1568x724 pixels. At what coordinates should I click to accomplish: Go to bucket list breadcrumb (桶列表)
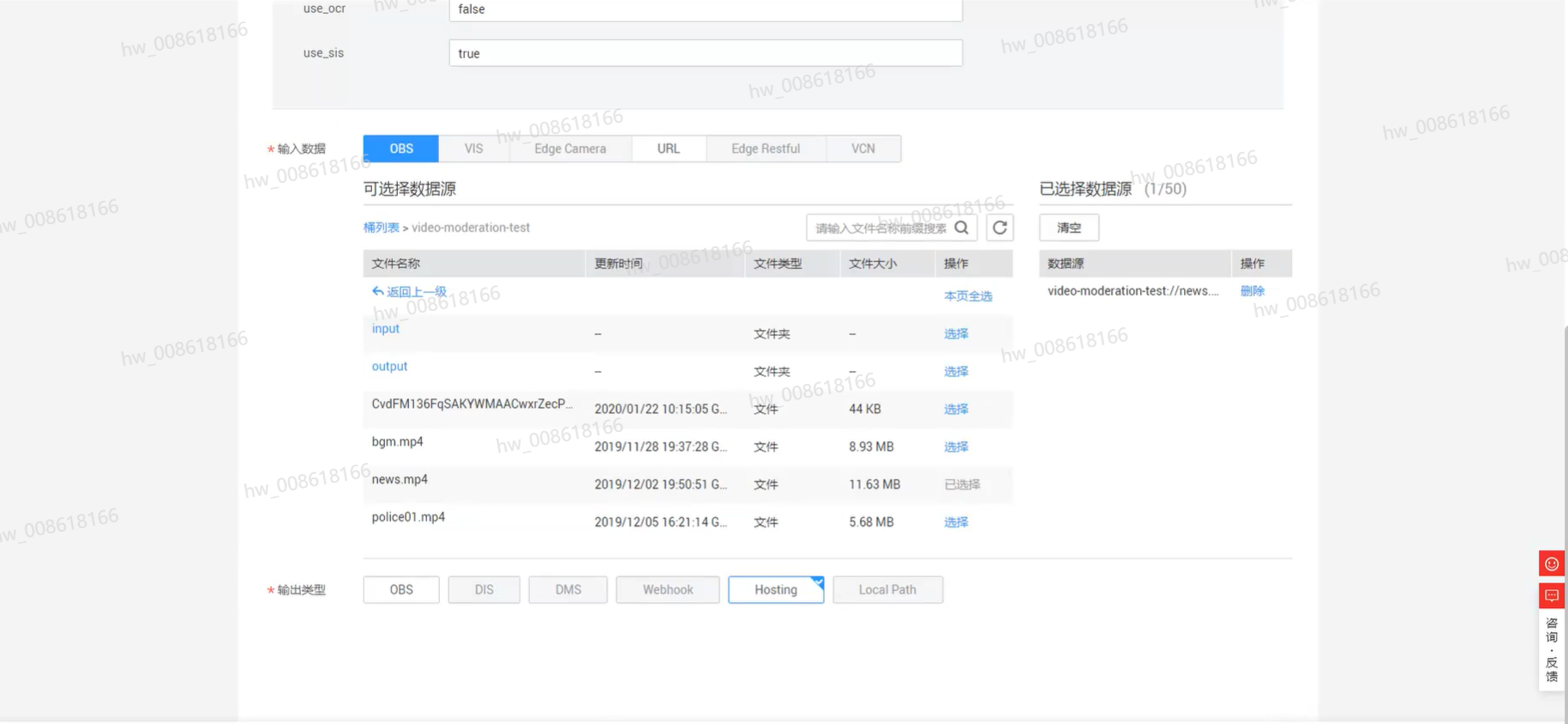coord(381,228)
